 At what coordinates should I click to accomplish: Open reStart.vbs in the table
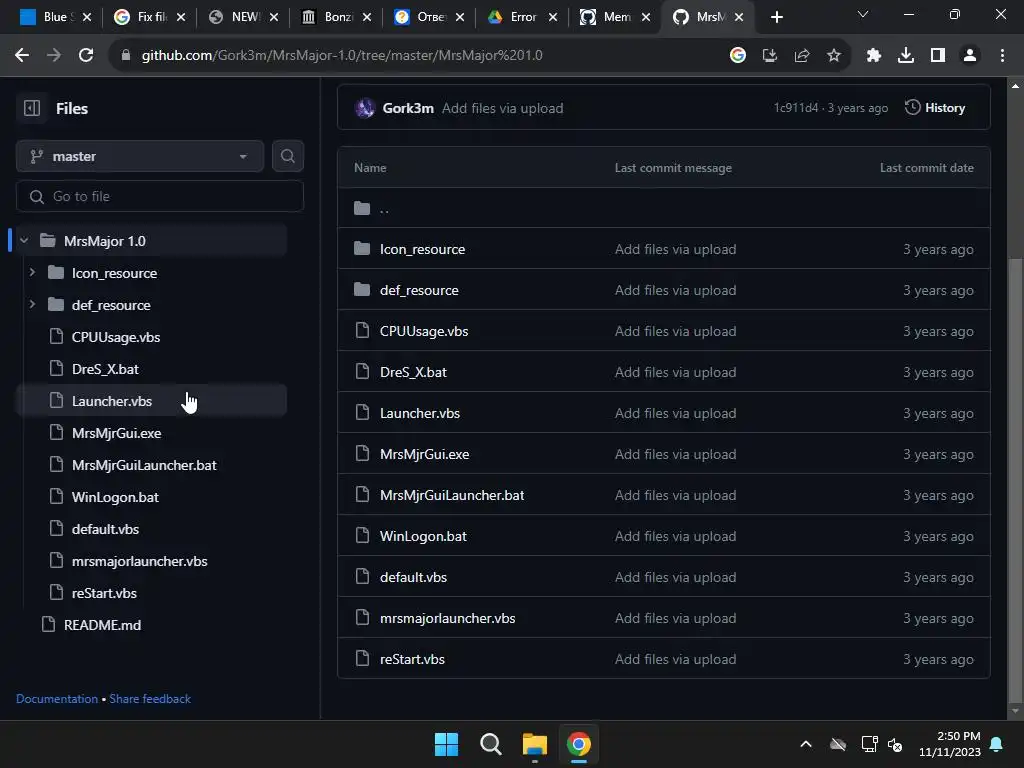(412, 660)
